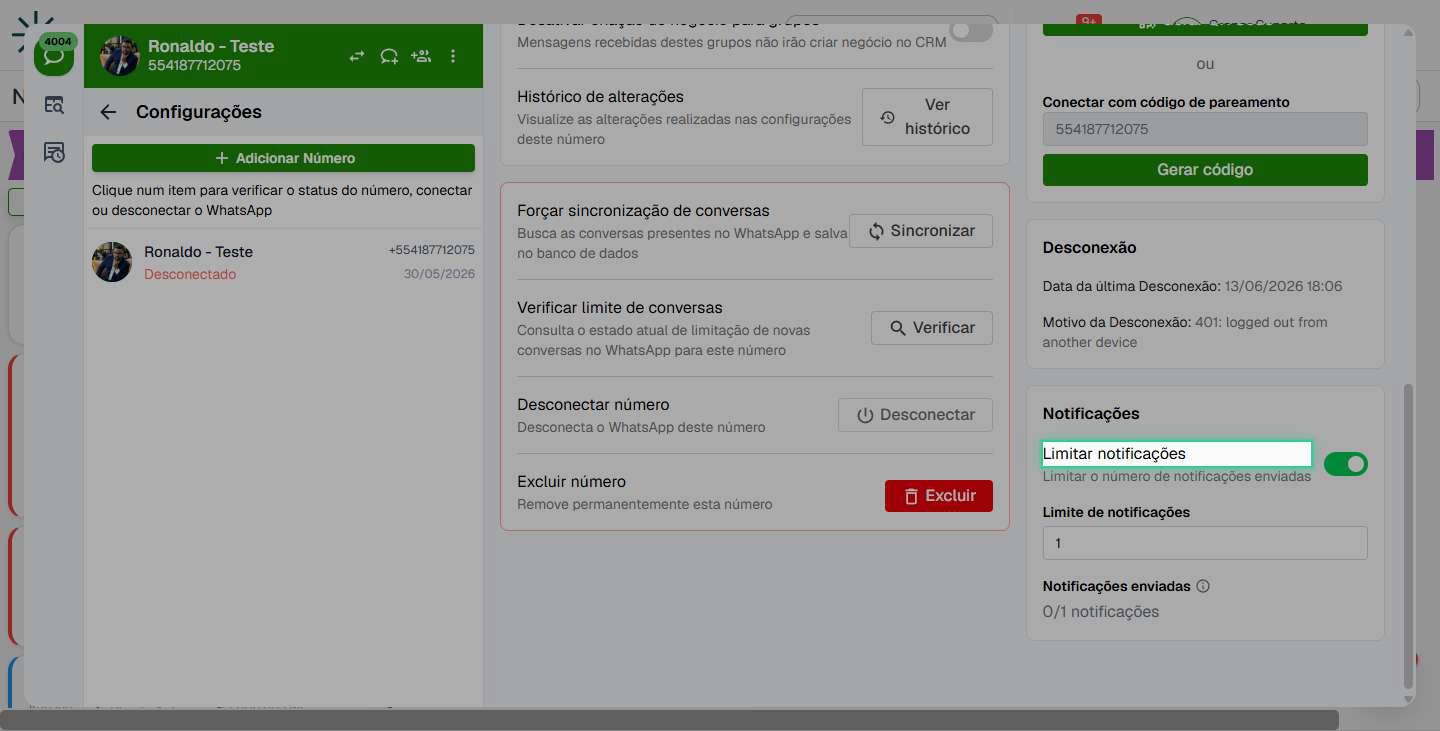
Task: Click the Desconectado status text
Action: (190, 274)
